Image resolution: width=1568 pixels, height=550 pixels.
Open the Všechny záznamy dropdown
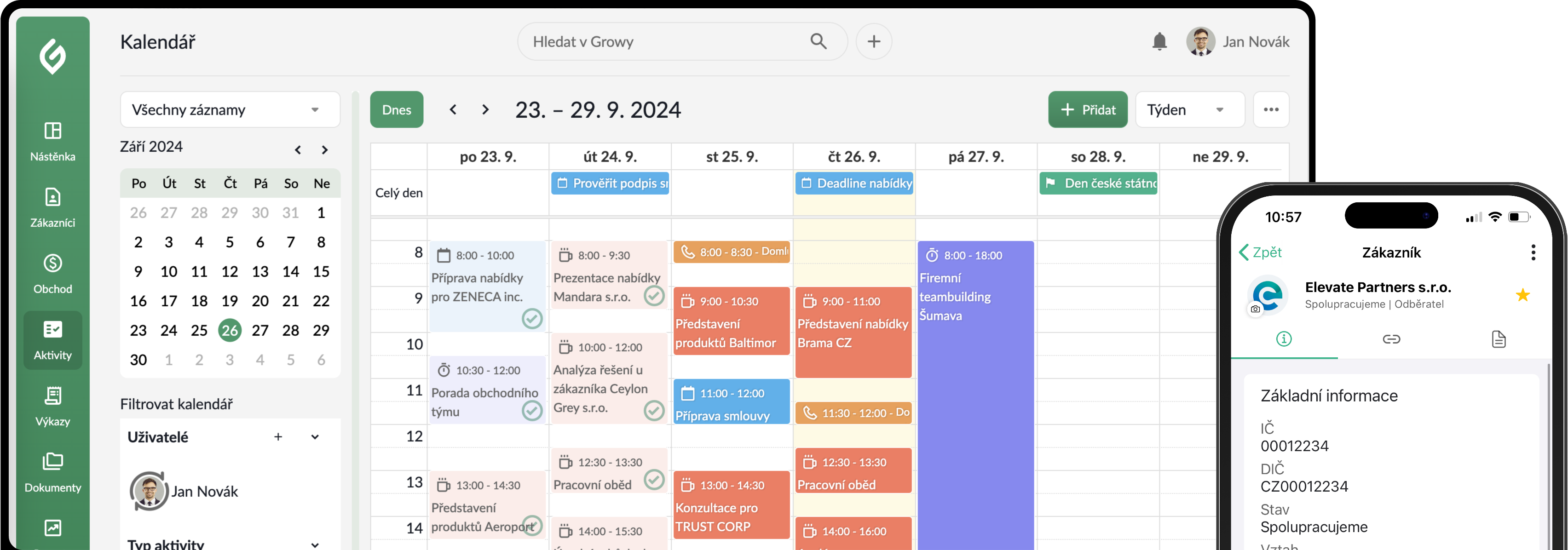click(230, 109)
